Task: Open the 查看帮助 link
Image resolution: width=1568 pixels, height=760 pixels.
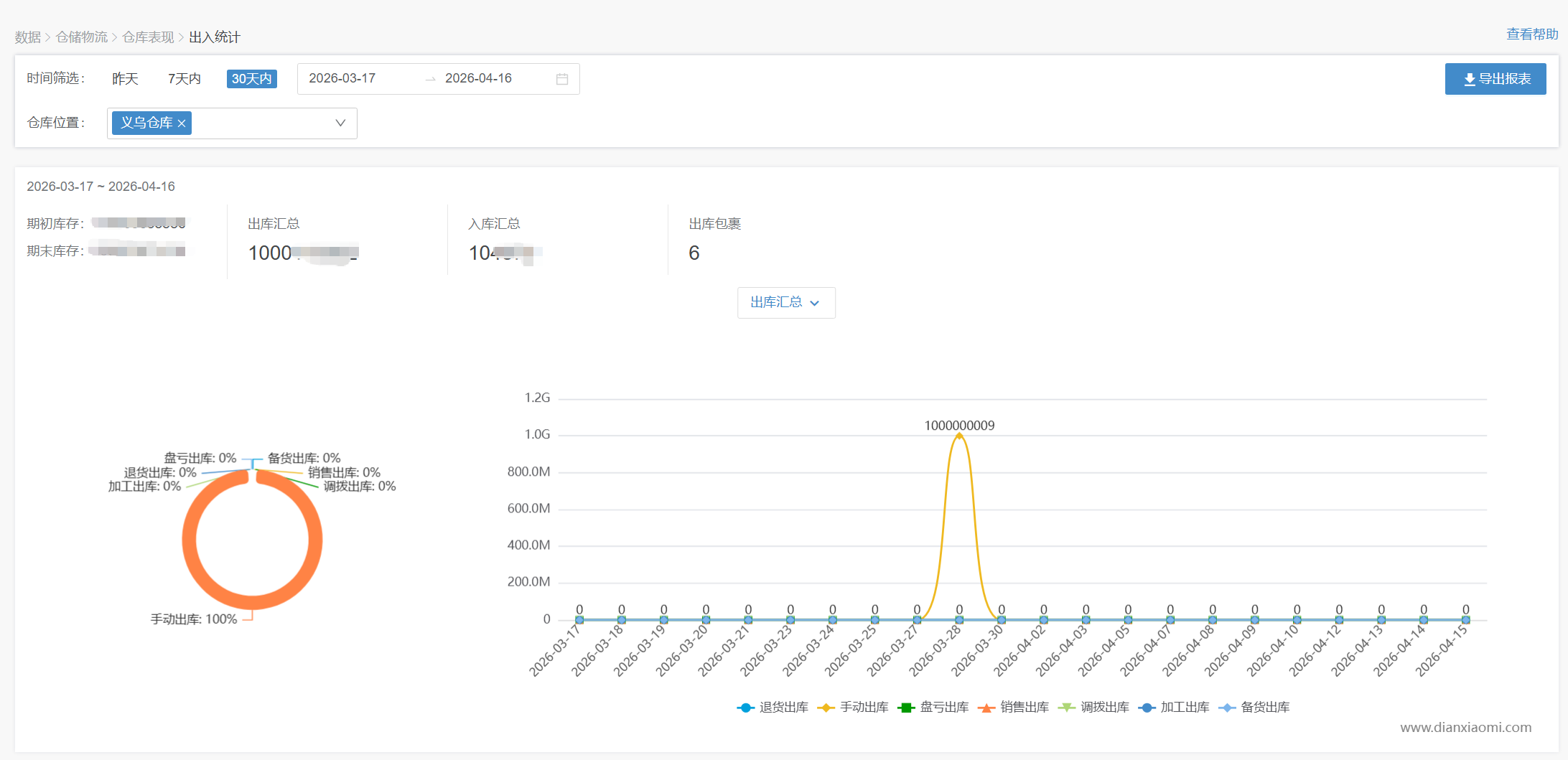Action: [1531, 34]
